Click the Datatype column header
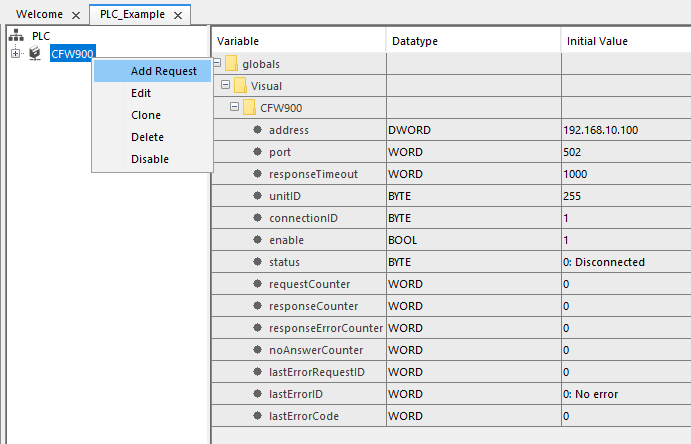Viewport: 691px width, 444px height. pyautogui.click(x=414, y=41)
